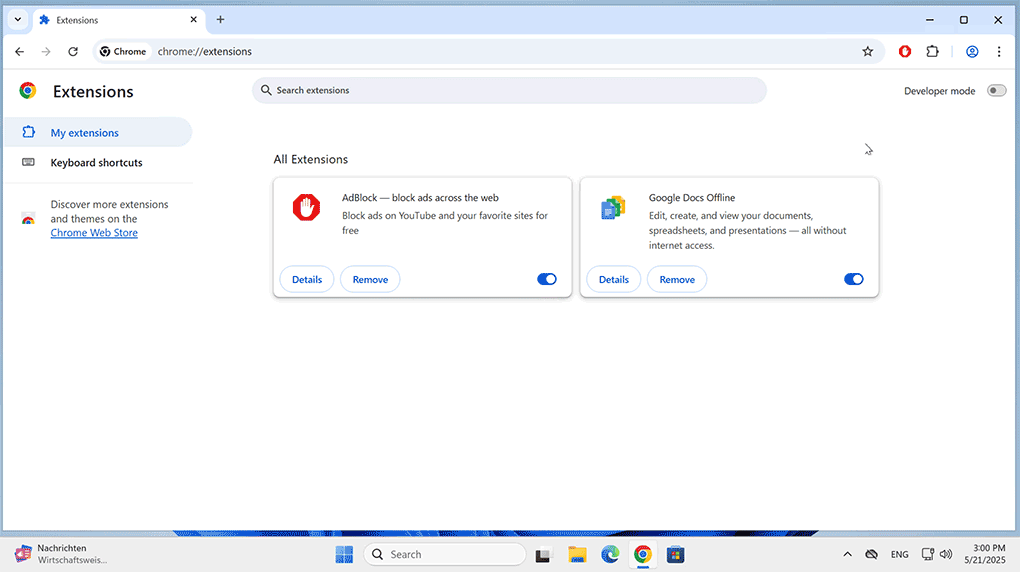Click the Chrome Web Store rainbow icon
This screenshot has width=1020, height=572.
click(x=28, y=219)
